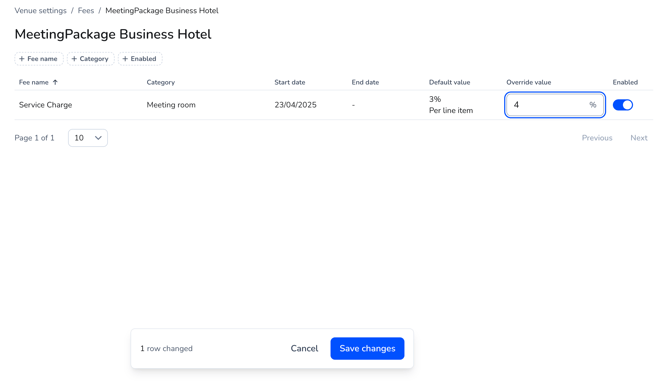Click the Default value column header
Image resolution: width=670 pixels, height=381 pixels.
click(x=450, y=82)
